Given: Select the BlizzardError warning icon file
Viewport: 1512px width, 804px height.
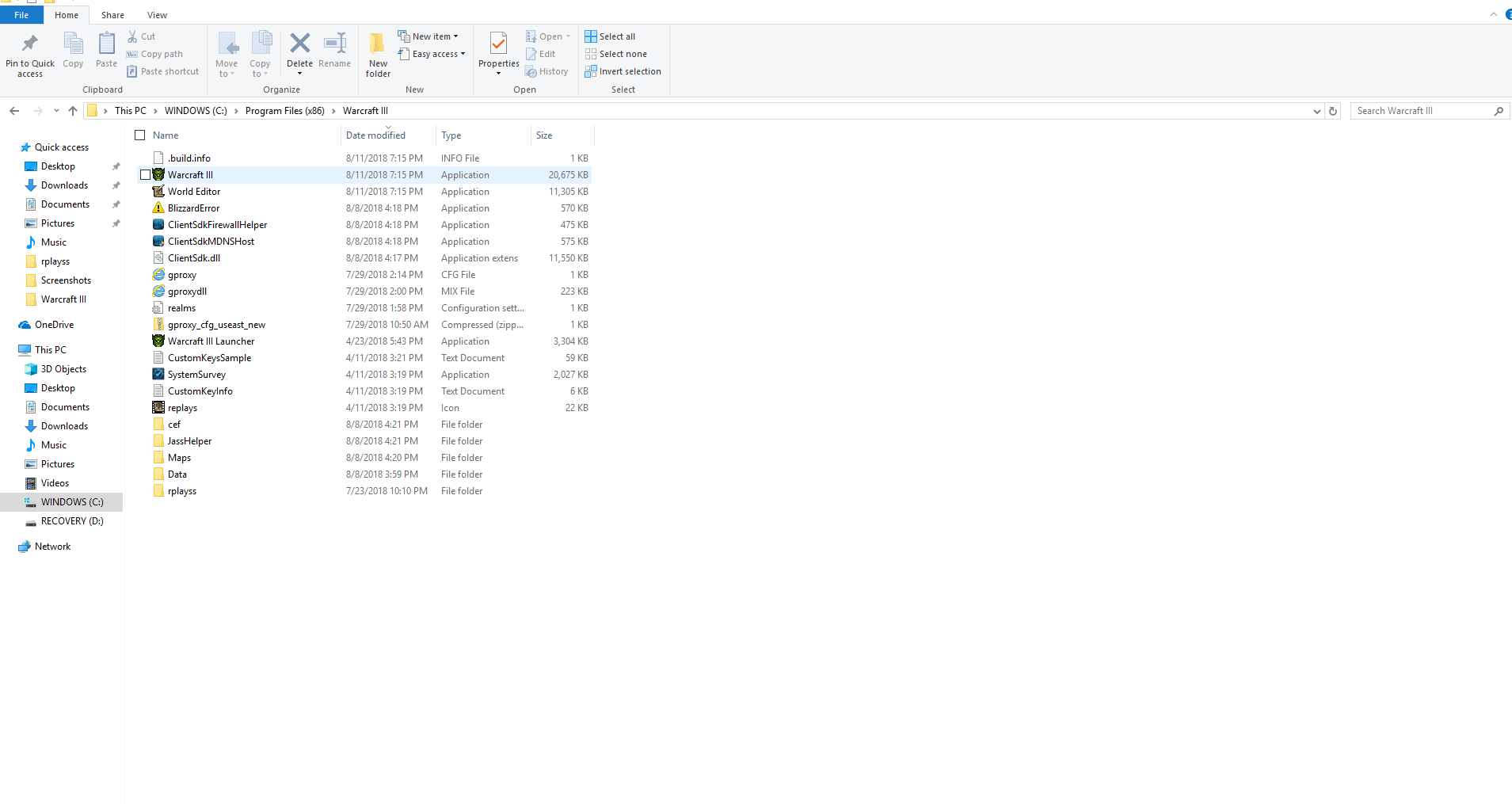Looking at the screenshot, I should [158, 208].
